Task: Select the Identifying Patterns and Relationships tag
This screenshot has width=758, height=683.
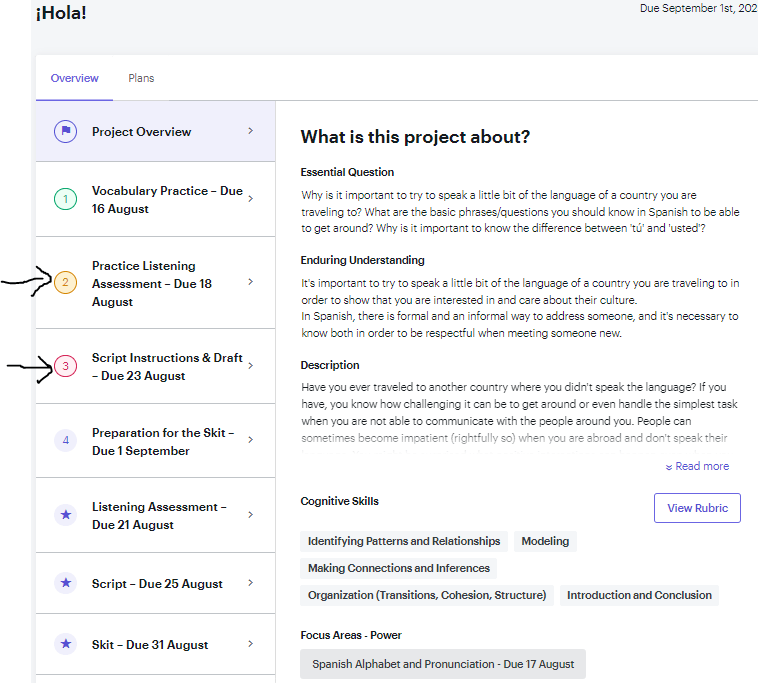Action: [x=404, y=541]
